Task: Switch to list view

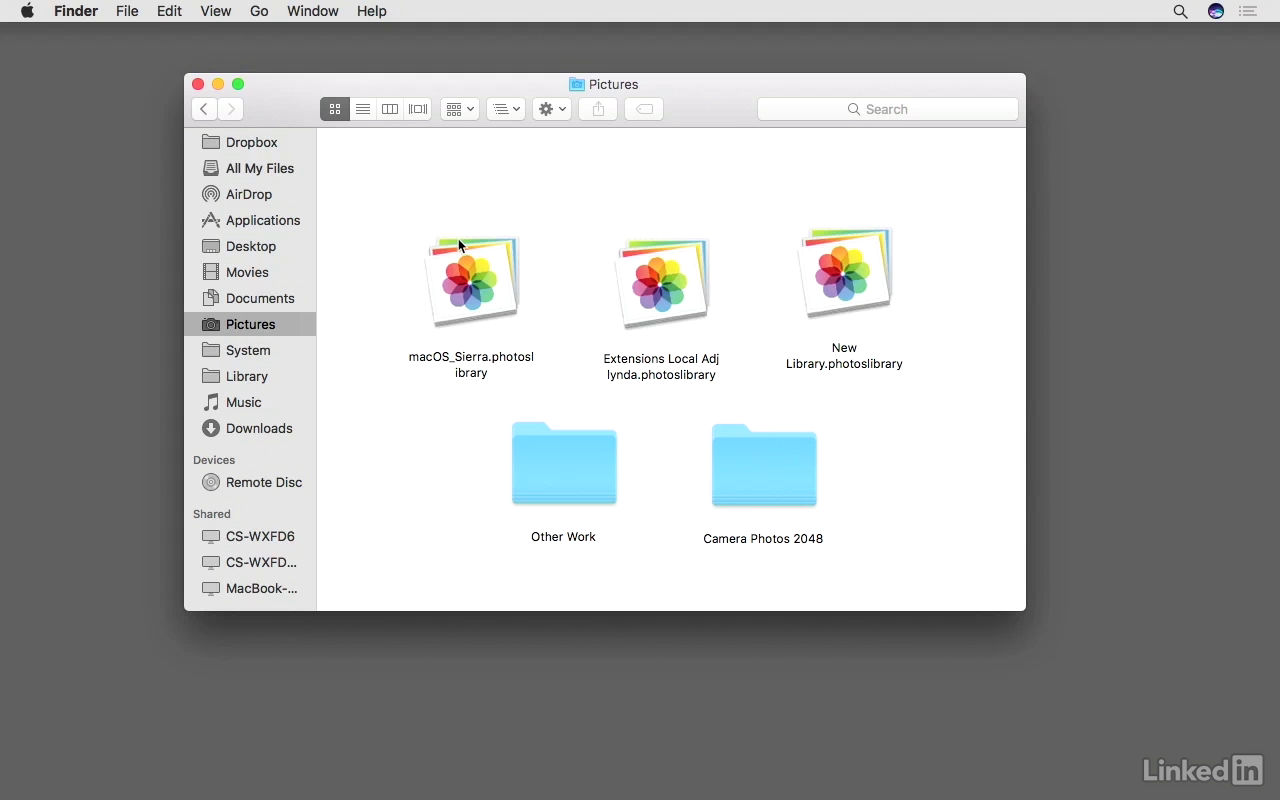Action: pos(363,109)
